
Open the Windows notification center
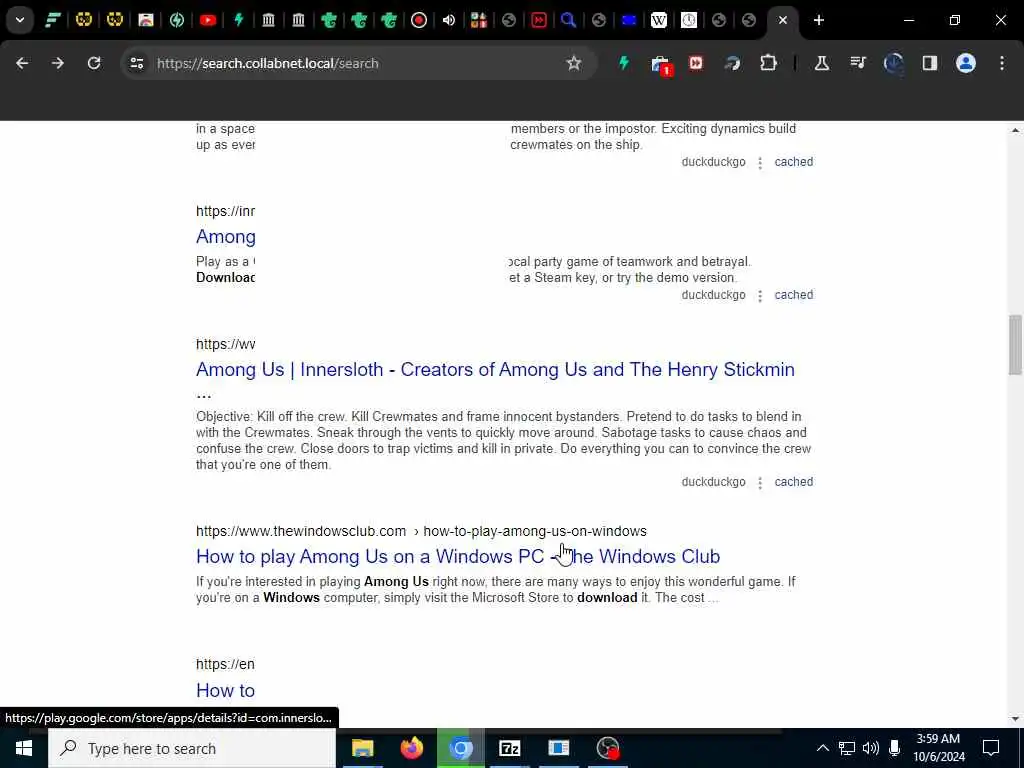(991, 748)
